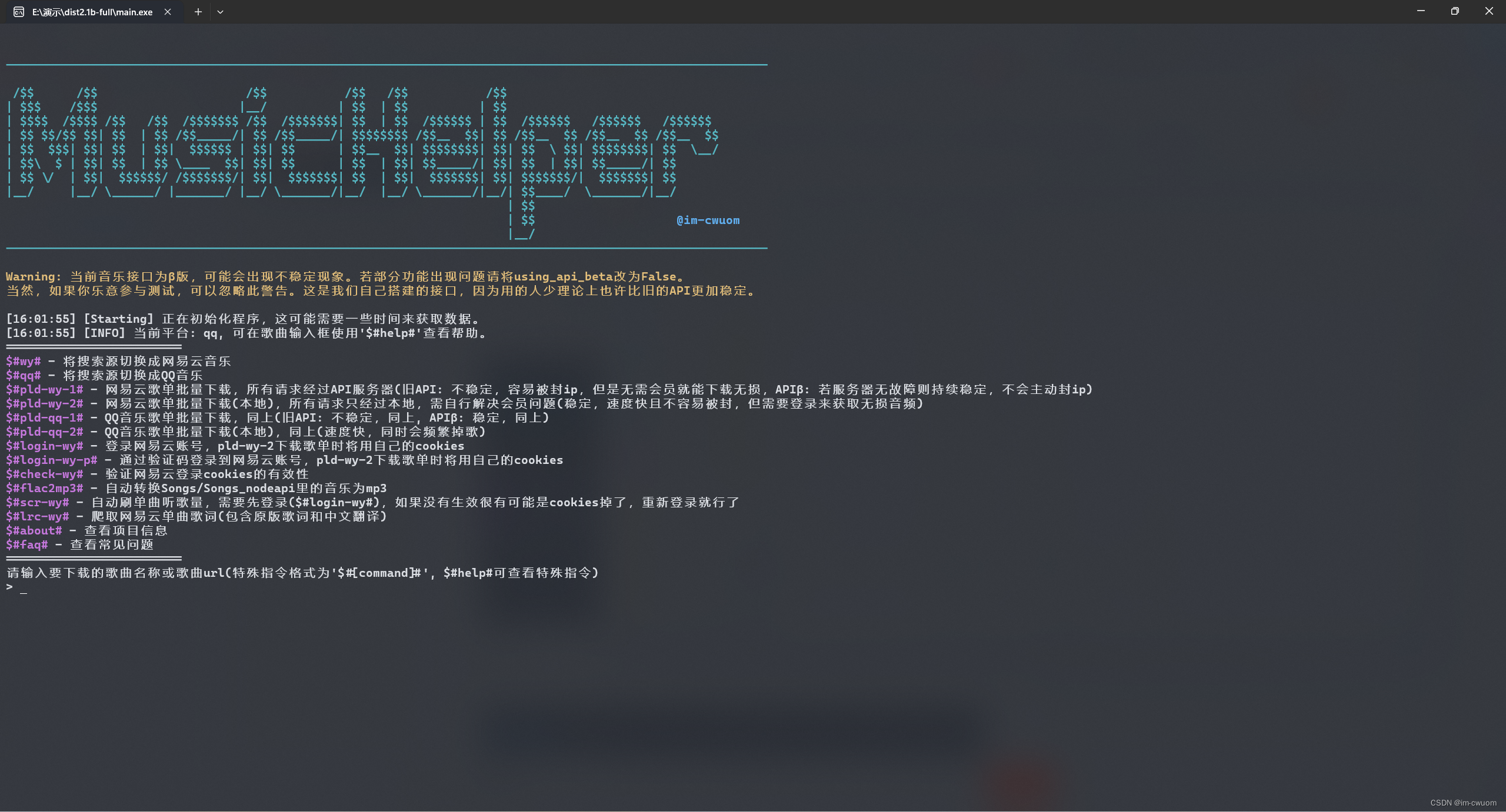Click the terminal icon in the tab

pyautogui.click(x=19, y=12)
